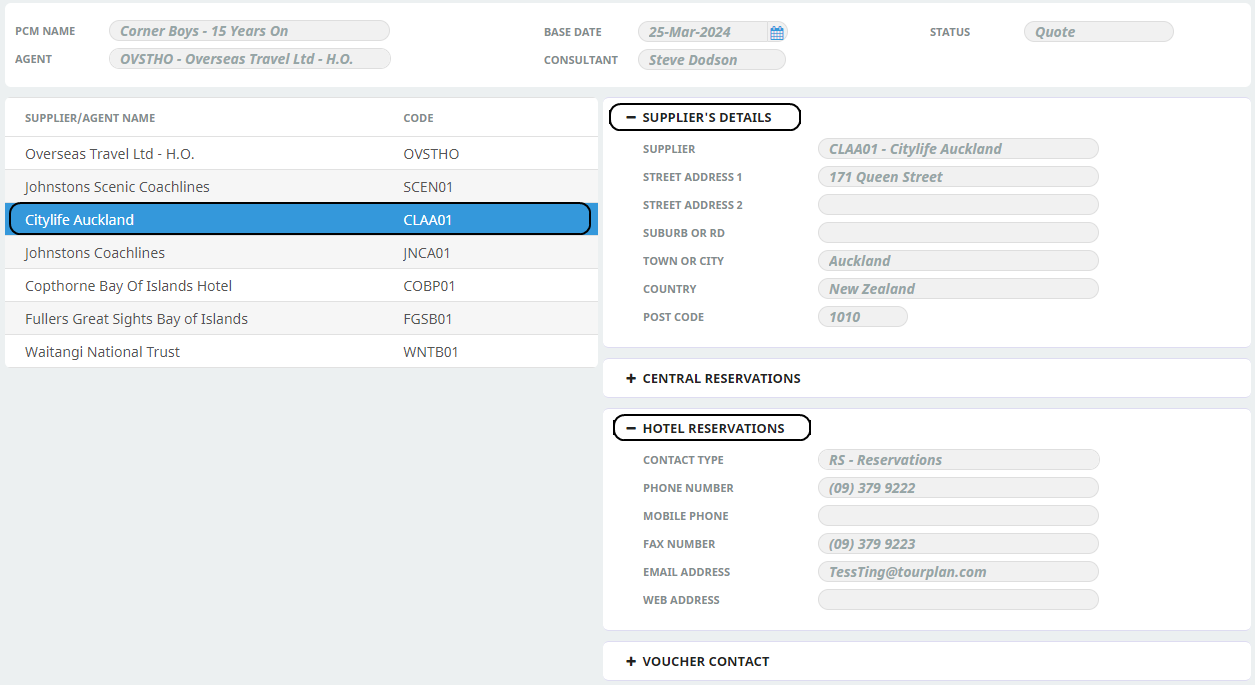Screen dimensions: 1255x685
Task: Click the Email Address field
Action: click(x=957, y=572)
